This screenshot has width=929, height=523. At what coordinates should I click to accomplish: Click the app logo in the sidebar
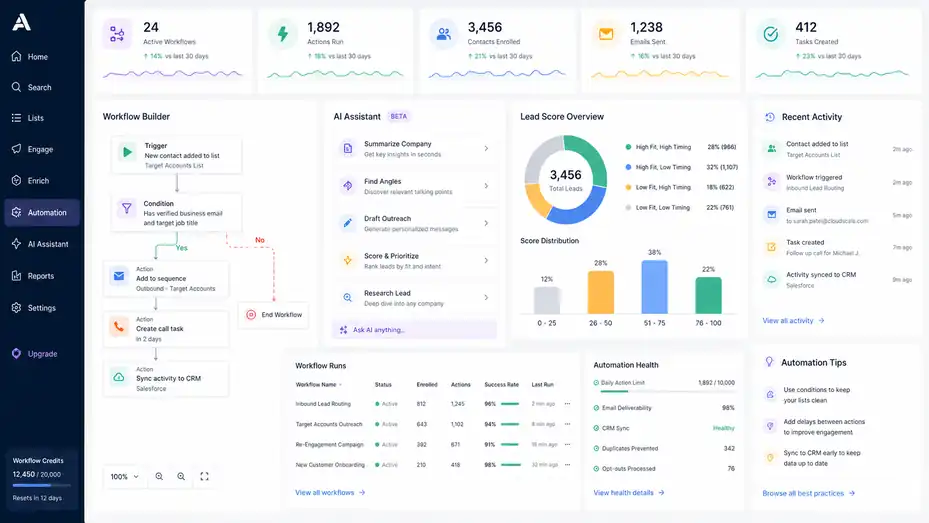21,23
